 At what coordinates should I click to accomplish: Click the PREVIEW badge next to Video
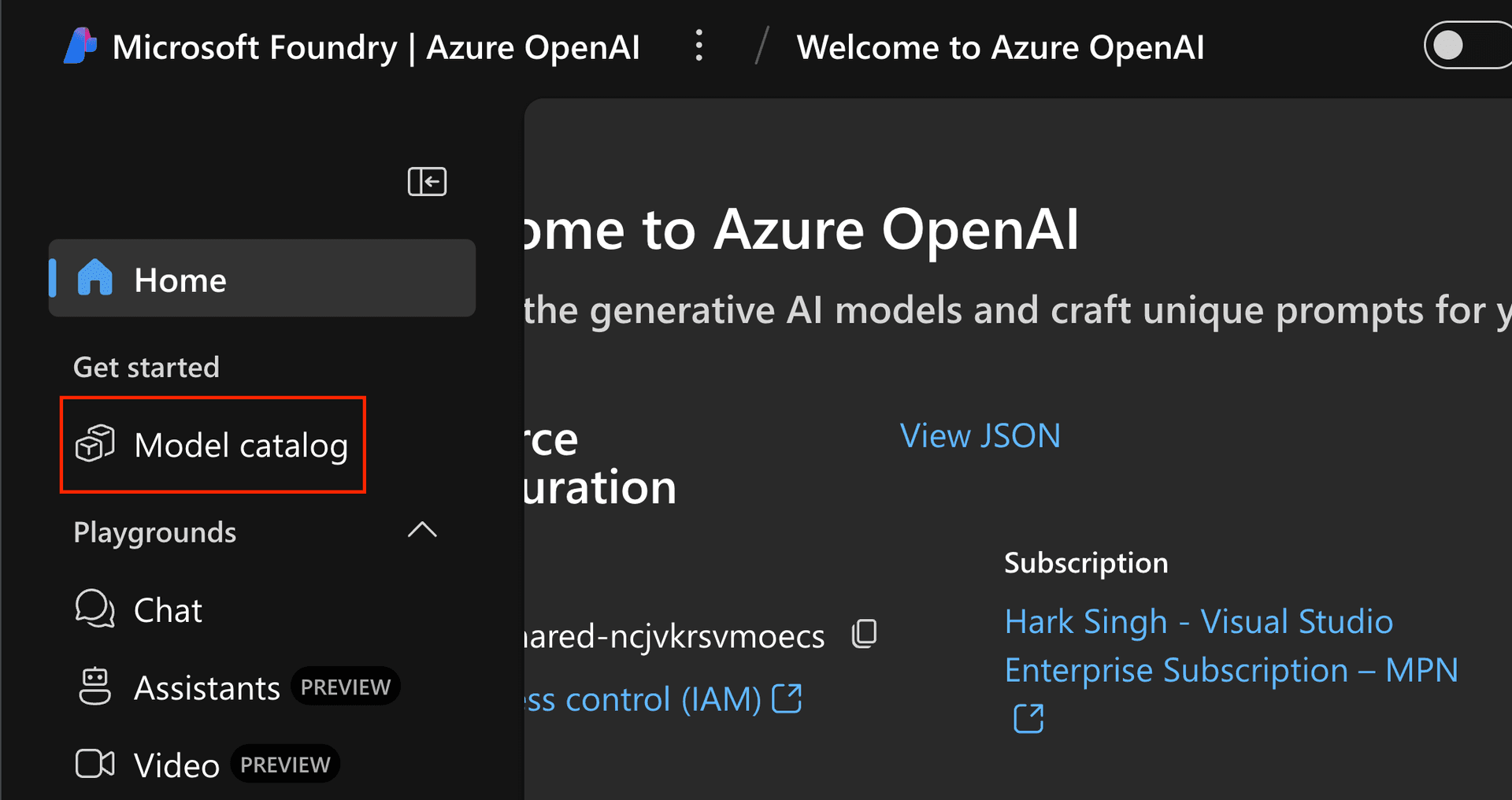point(285,765)
